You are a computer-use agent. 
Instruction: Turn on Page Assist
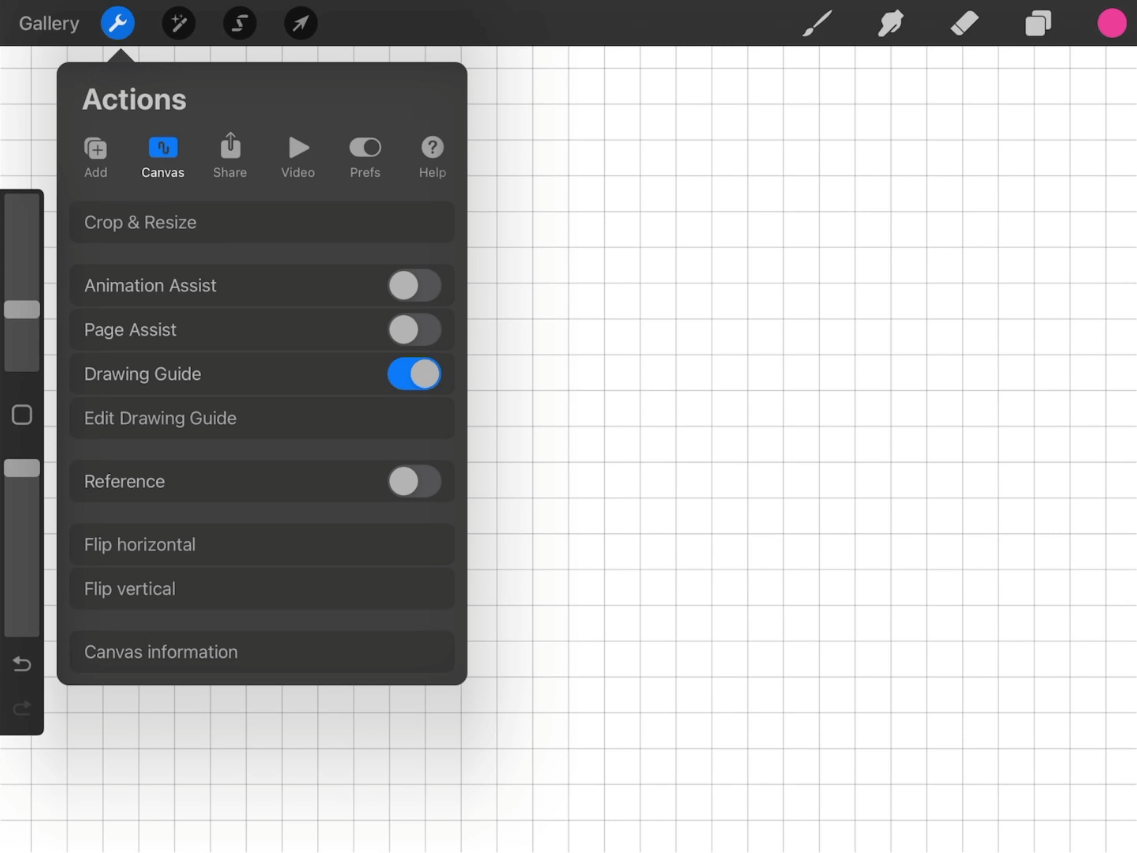(x=414, y=329)
